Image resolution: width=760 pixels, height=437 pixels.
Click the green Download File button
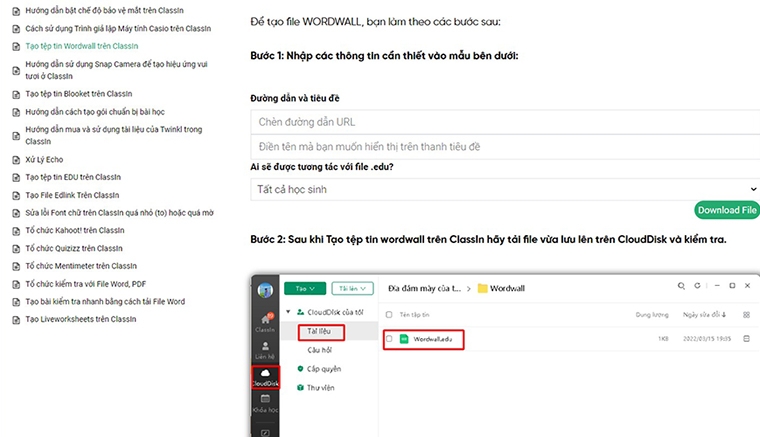tap(727, 210)
